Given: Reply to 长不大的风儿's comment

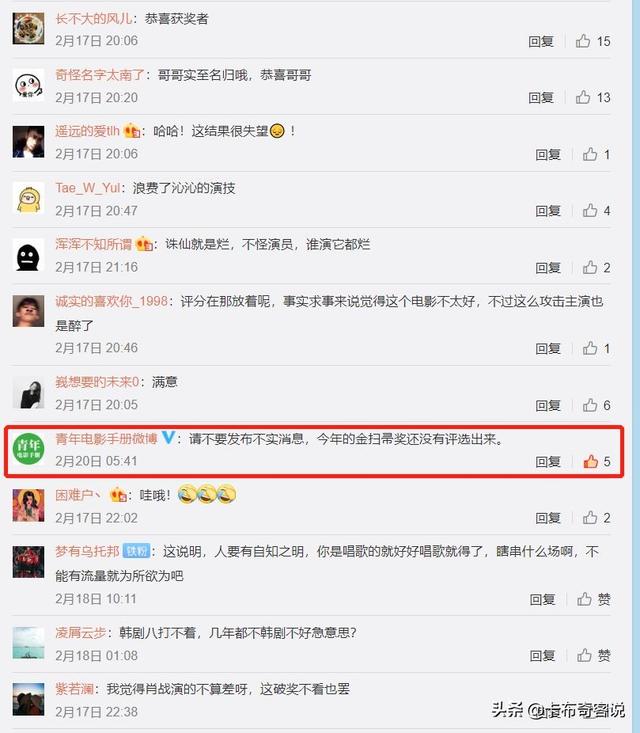Looking at the screenshot, I should pyautogui.click(x=541, y=42).
